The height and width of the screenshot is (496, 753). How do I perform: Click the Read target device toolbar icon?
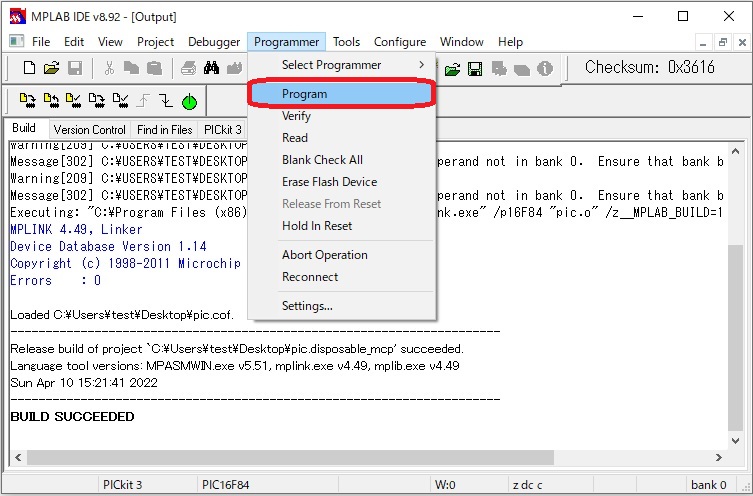51,101
